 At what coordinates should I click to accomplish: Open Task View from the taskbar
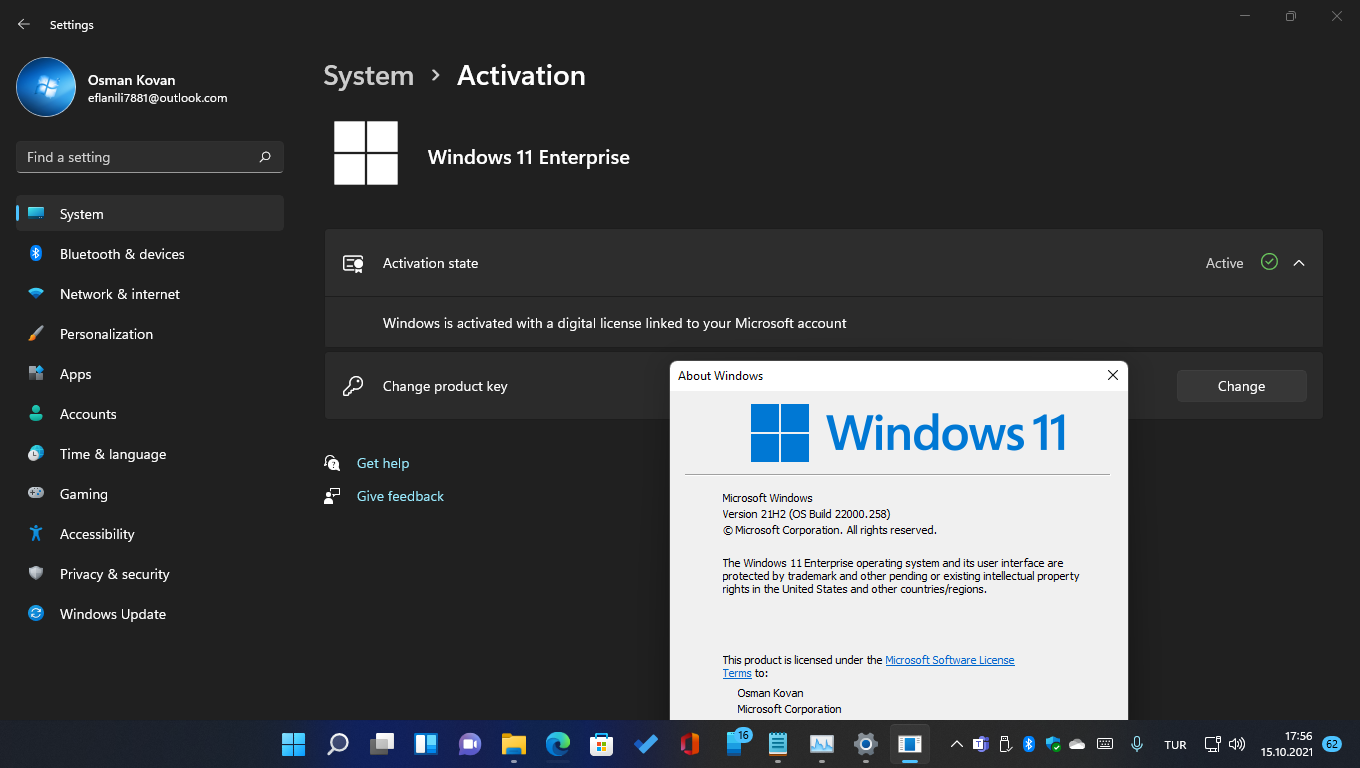pos(382,744)
